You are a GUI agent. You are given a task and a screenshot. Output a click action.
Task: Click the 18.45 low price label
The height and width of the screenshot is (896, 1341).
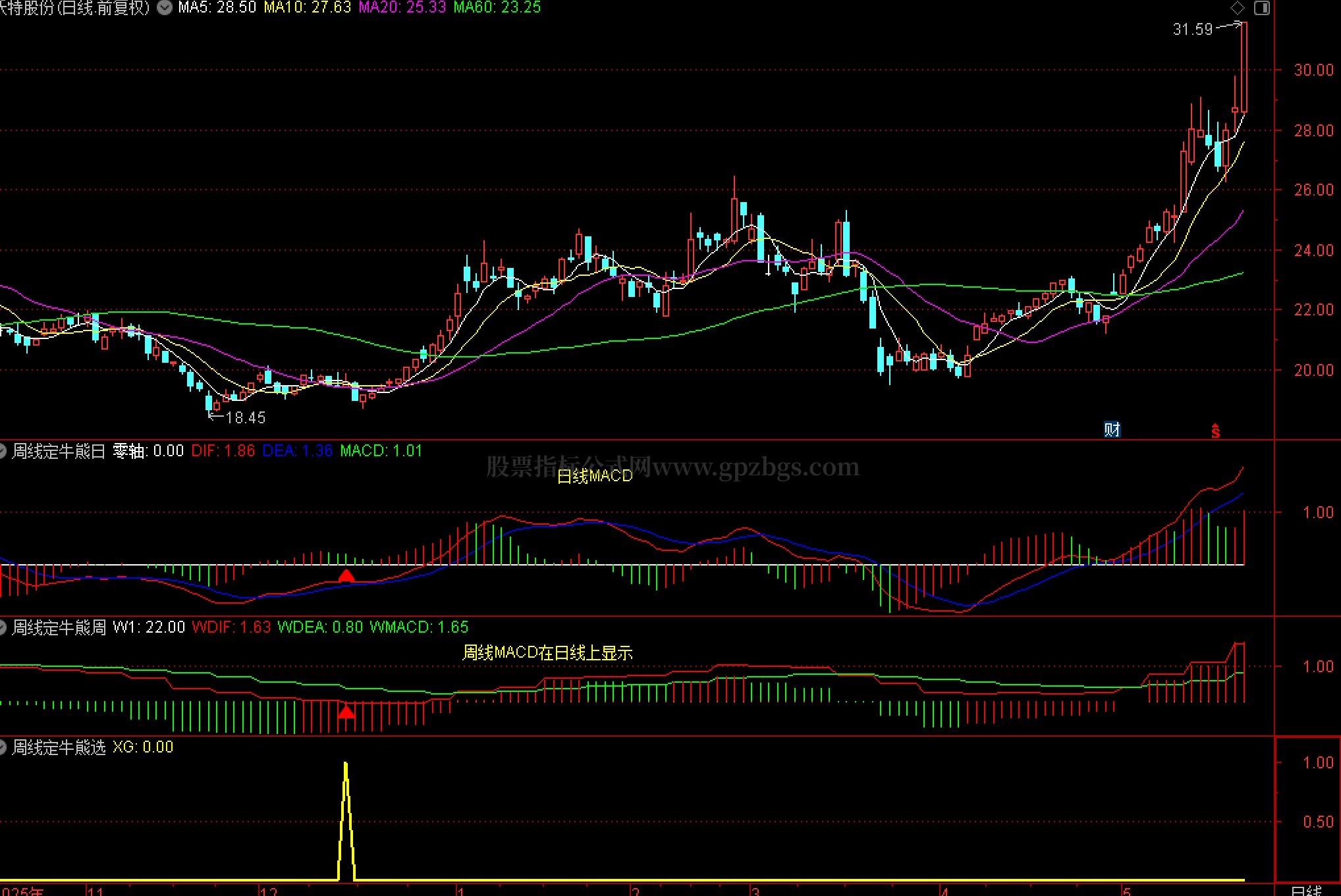click(246, 417)
